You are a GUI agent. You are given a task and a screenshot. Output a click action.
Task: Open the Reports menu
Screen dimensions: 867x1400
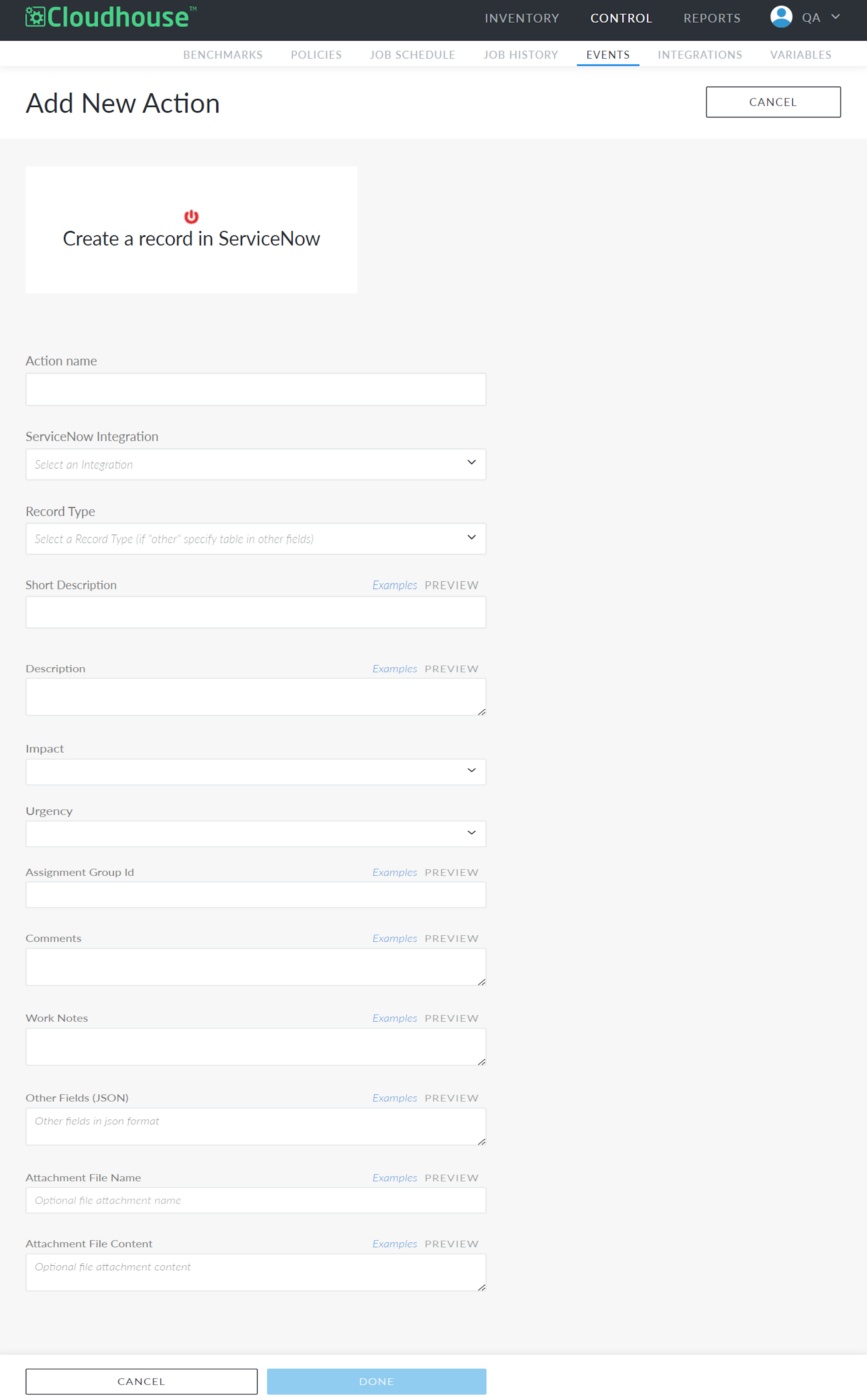(x=711, y=18)
